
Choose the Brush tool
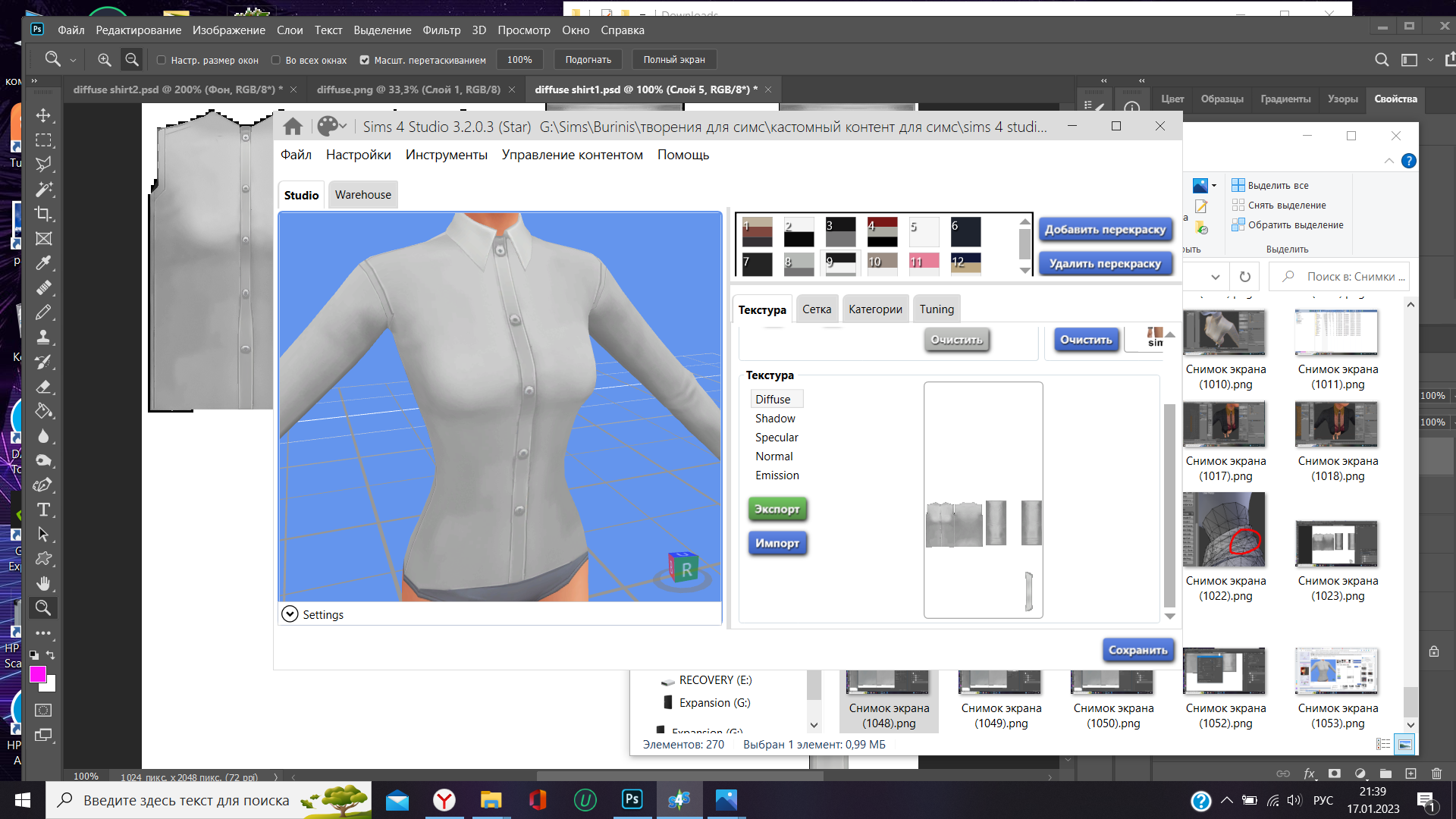pos(43,312)
